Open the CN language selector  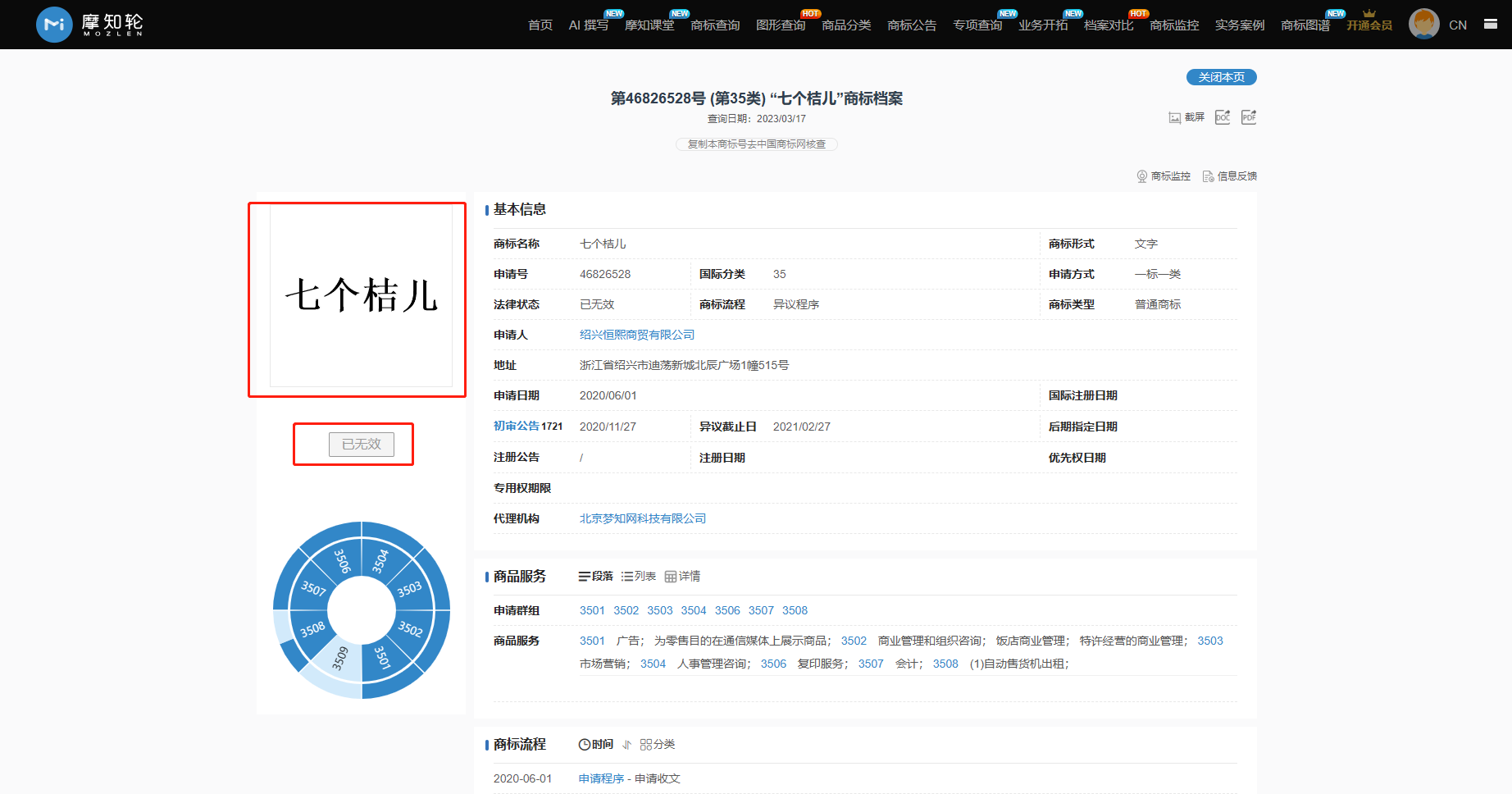coord(1457,25)
